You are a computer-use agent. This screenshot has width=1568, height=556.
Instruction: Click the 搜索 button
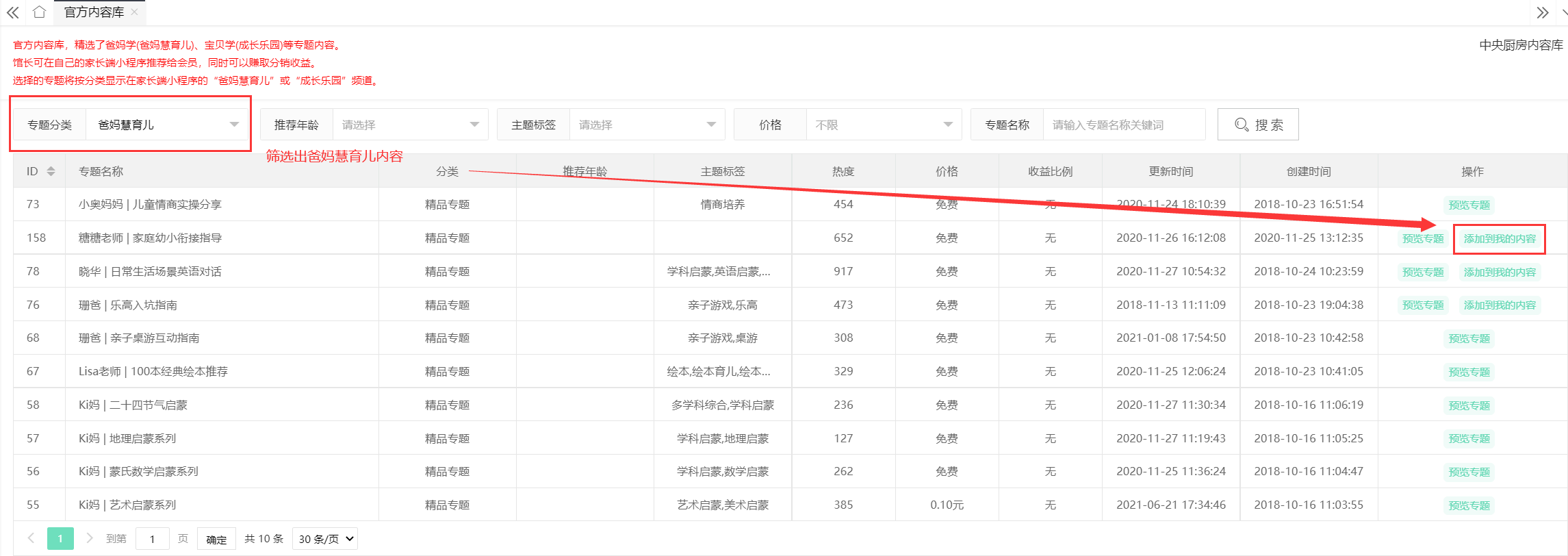tap(1258, 125)
